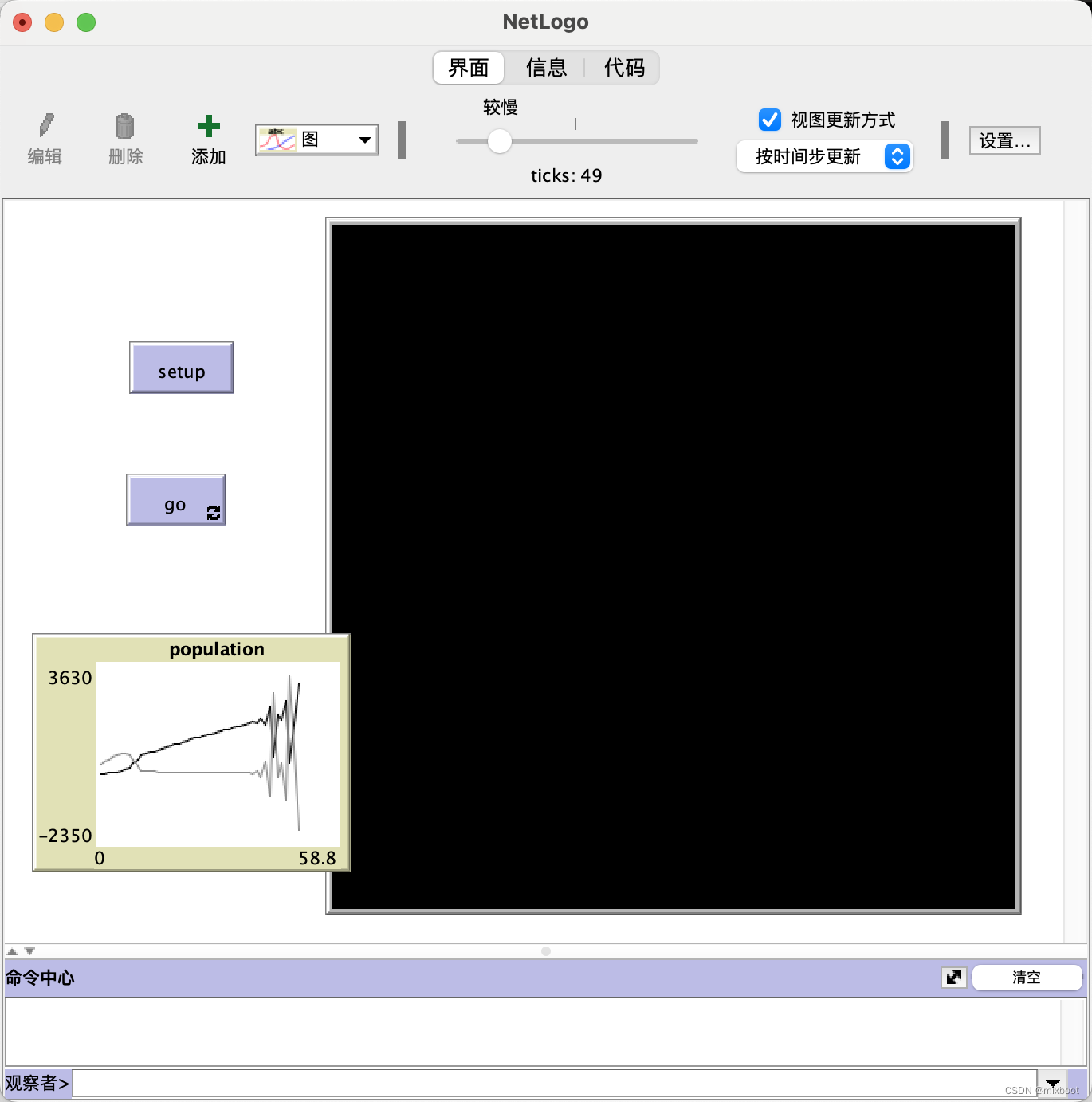Open the widget type dropdown showing 图

tap(363, 139)
